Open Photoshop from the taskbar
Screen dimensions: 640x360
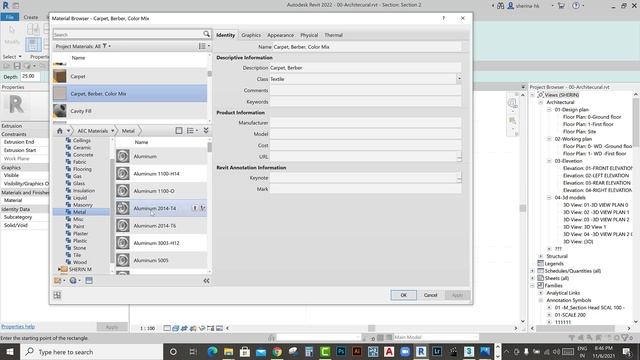[341, 352]
